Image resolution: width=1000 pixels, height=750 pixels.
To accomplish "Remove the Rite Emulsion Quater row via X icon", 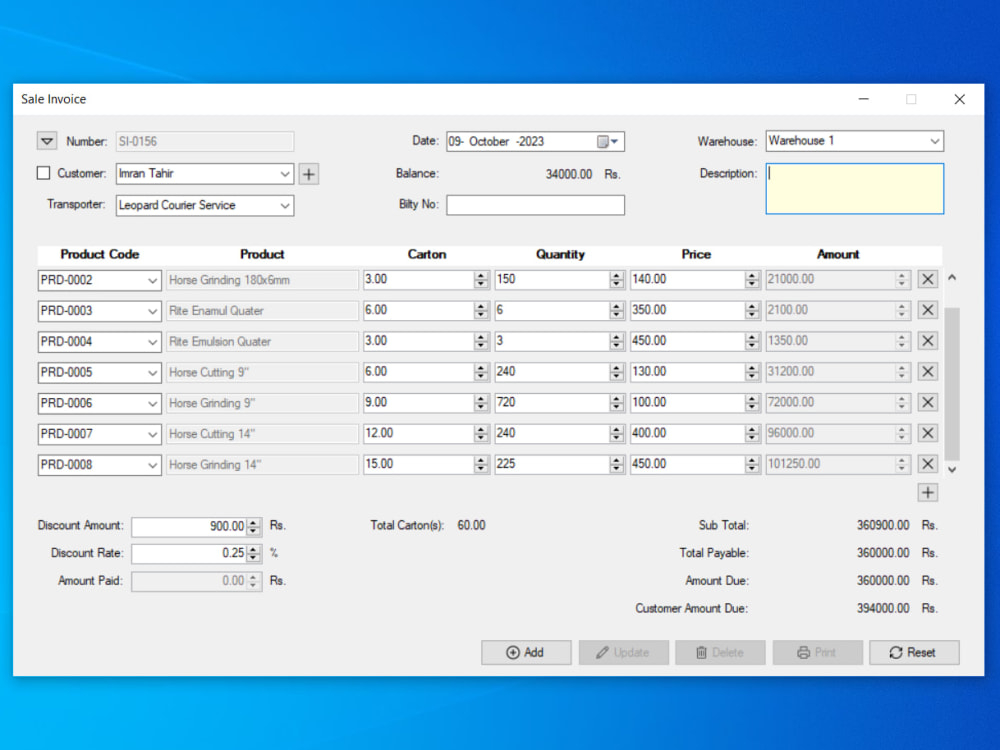I will (926, 341).
